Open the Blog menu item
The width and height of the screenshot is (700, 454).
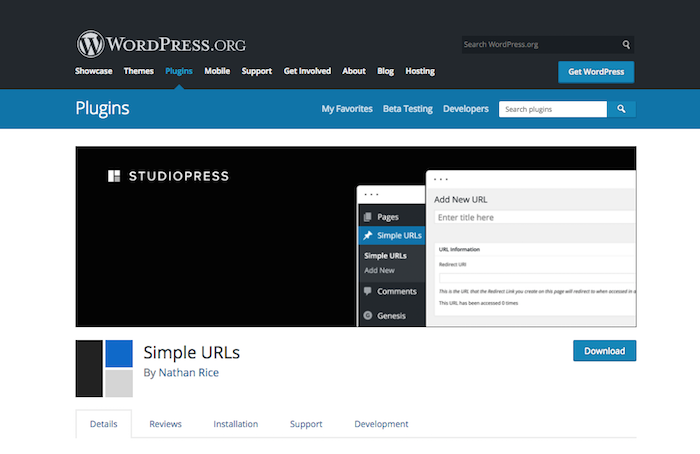click(385, 71)
